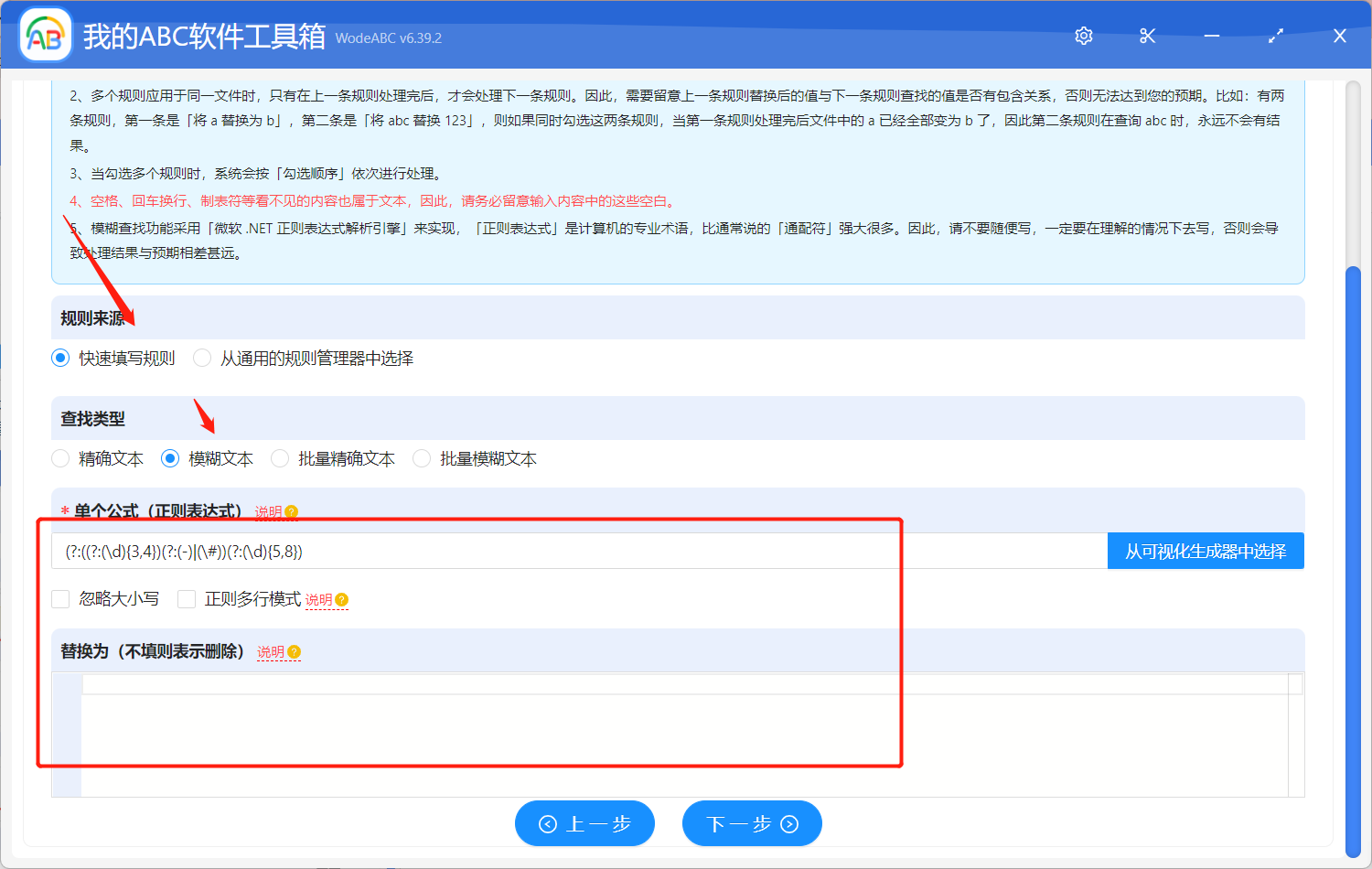Open the settings gear in the title bar
The image size is (1372, 869).
(x=1083, y=35)
